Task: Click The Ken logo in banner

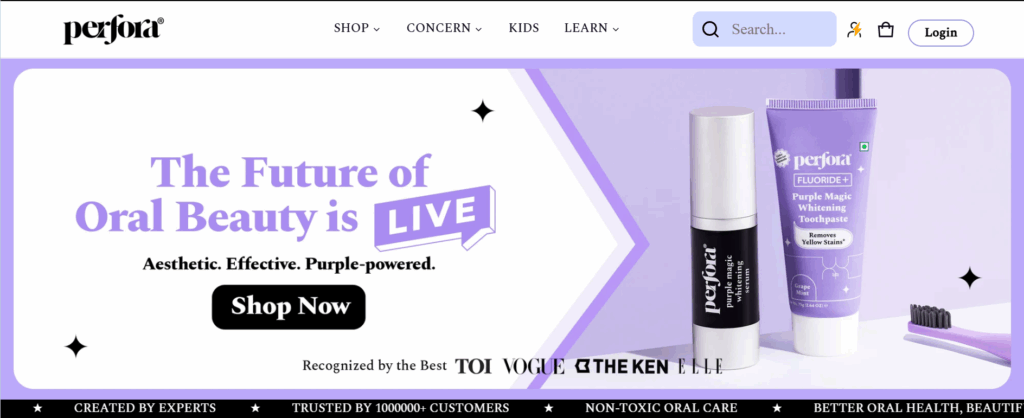Action: [x=622, y=366]
